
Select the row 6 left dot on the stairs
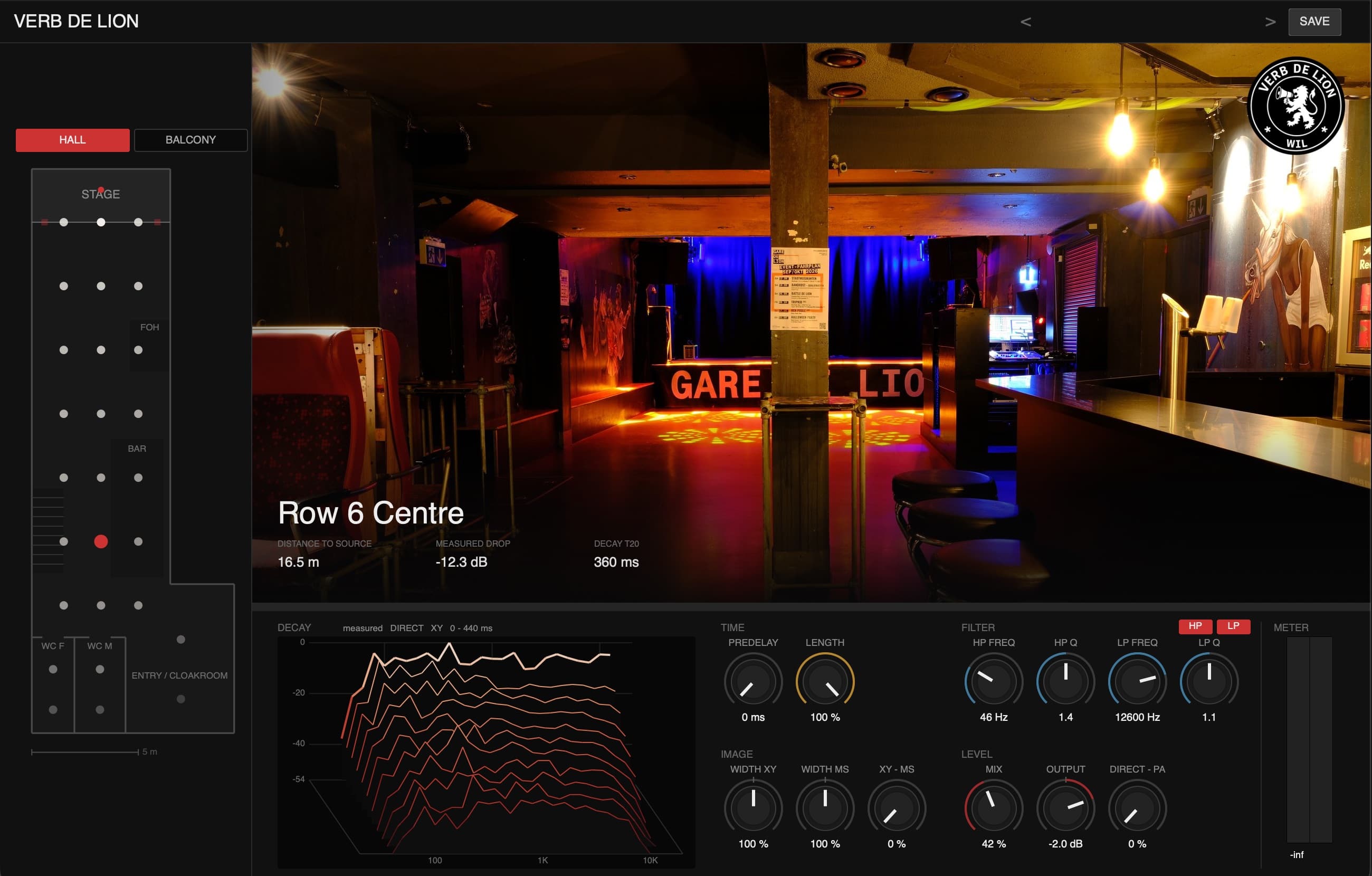(64, 541)
